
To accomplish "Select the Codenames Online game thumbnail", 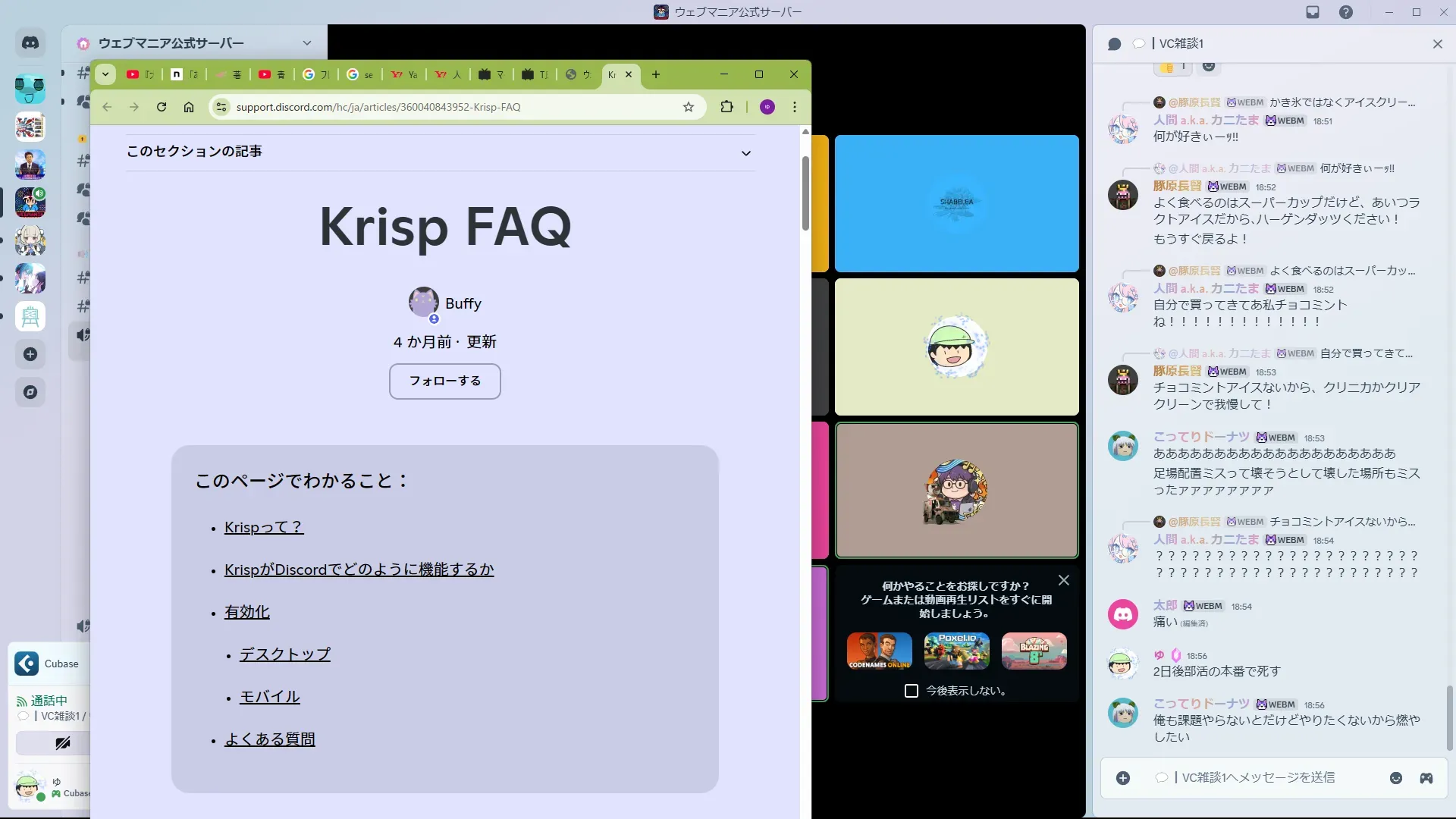I will tap(880, 651).
